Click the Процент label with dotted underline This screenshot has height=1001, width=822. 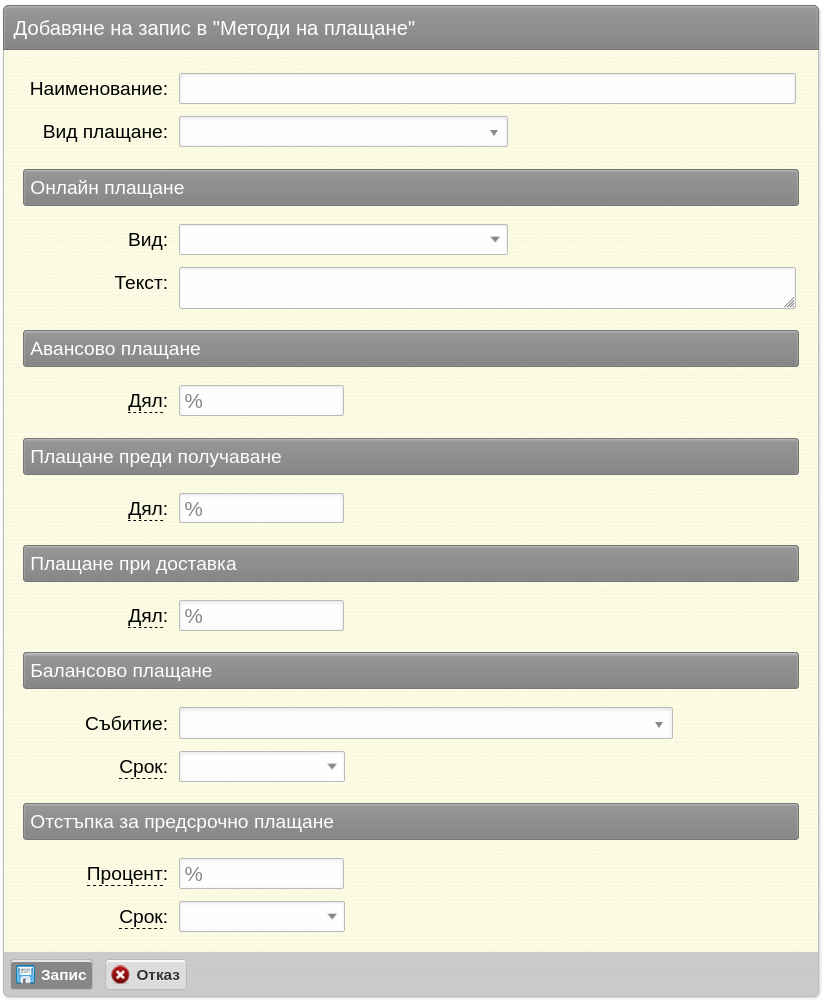coord(127,873)
